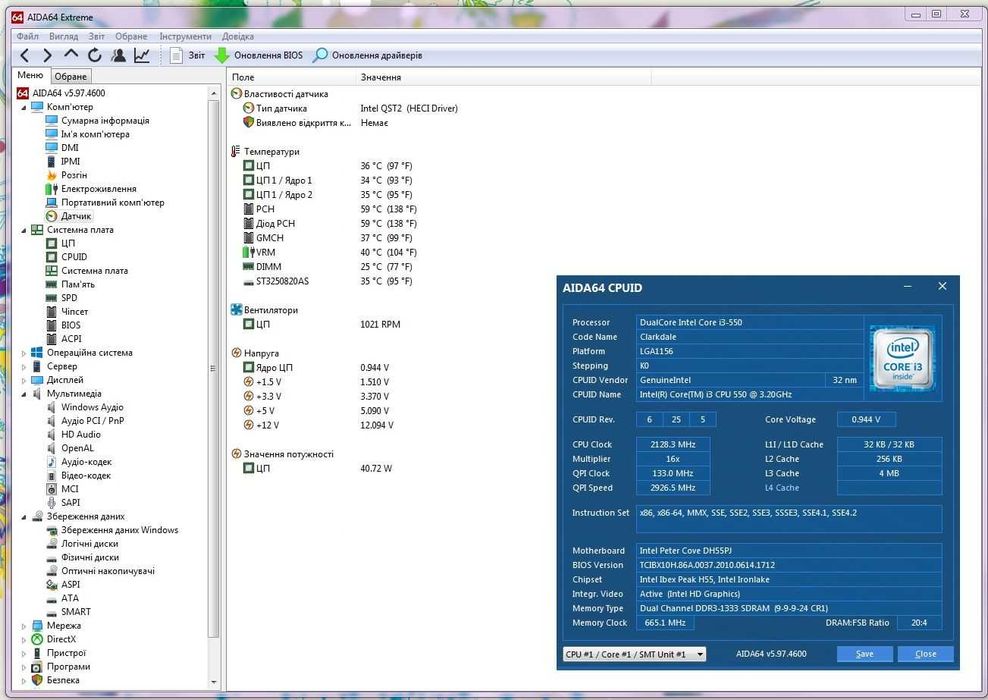Select the Датчик sensor entry
This screenshot has width=988, height=700.
69,216
